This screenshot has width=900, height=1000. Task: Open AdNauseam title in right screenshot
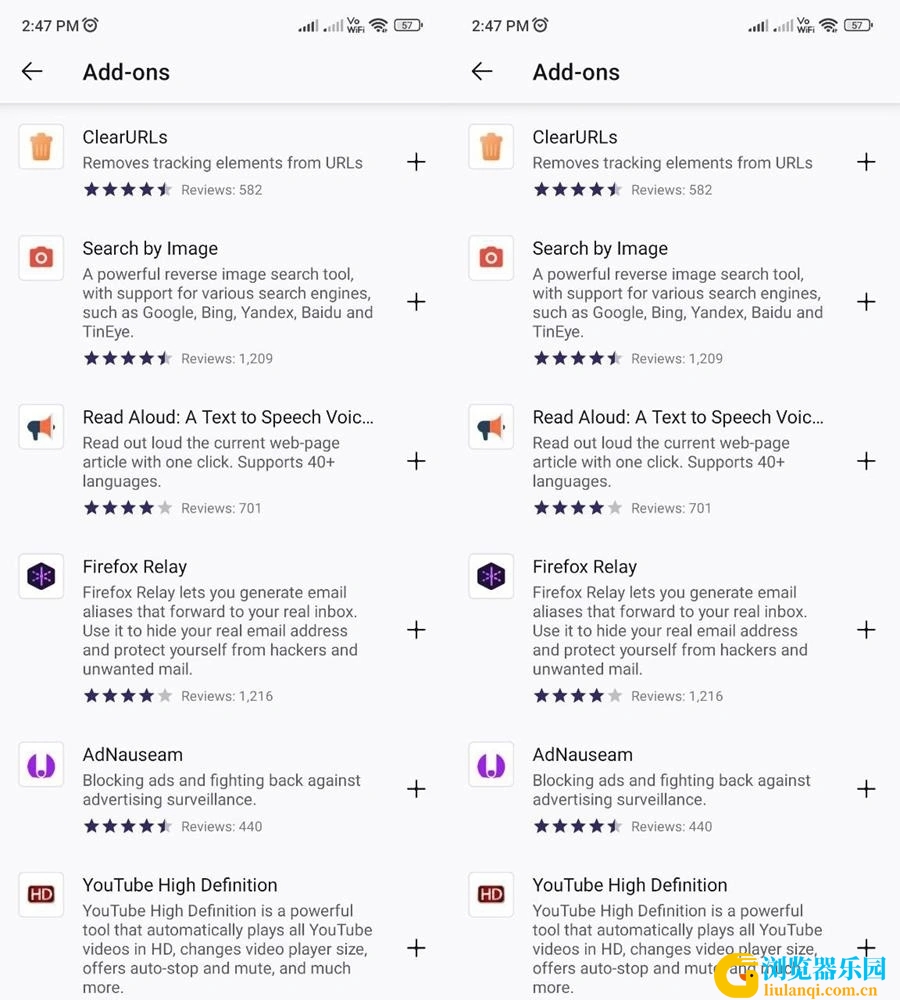582,755
